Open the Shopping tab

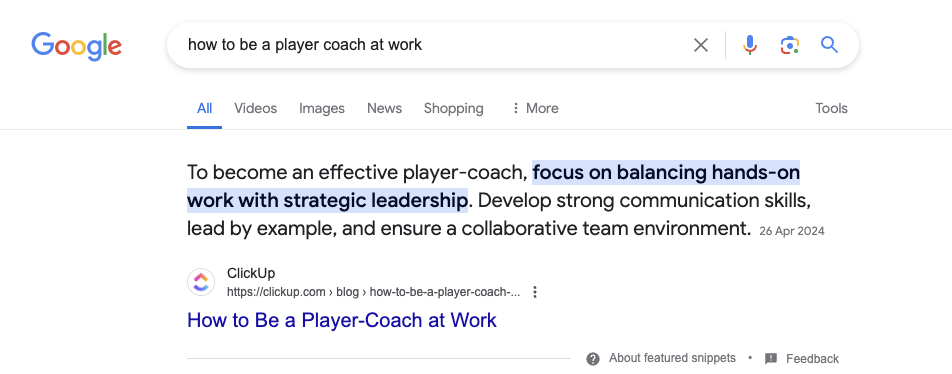click(454, 108)
